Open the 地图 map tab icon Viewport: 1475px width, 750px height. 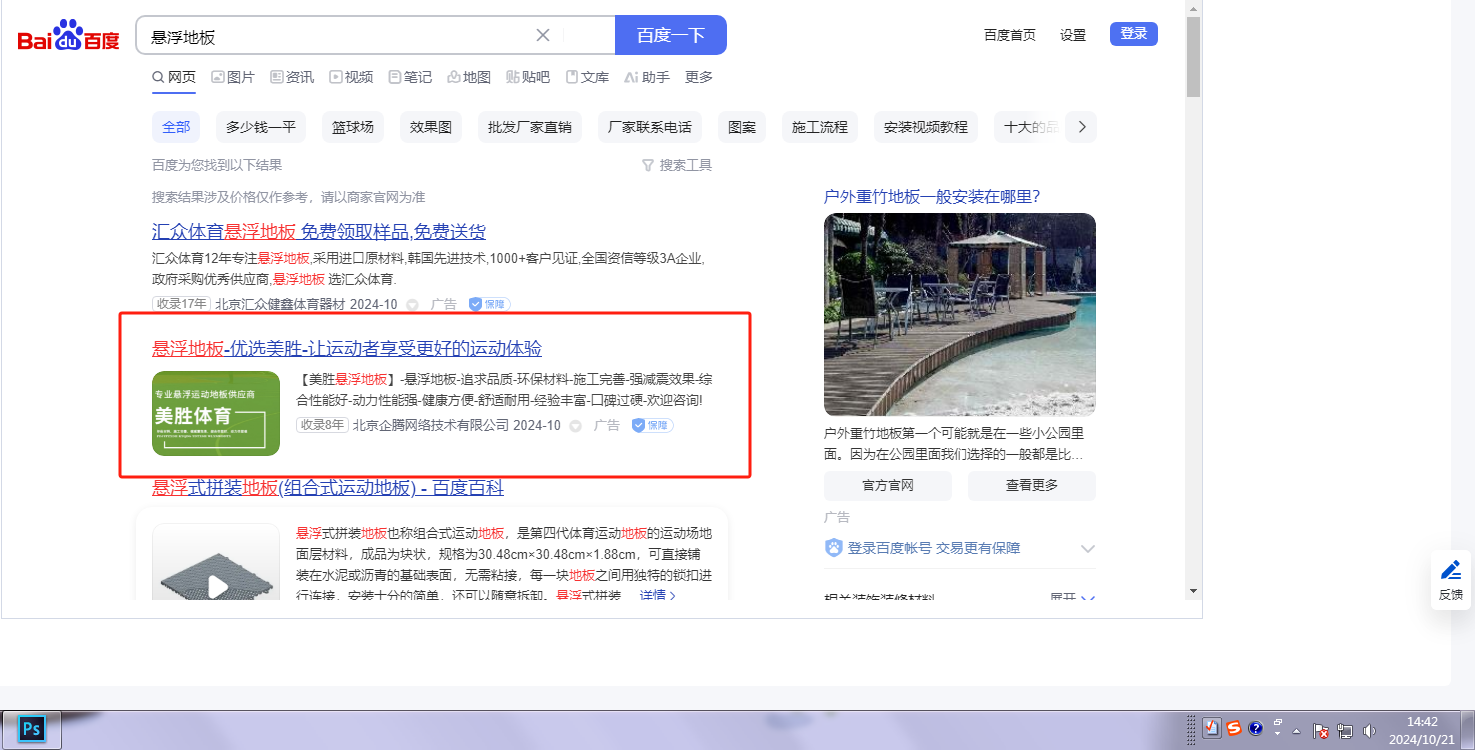pyautogui.click(x=454, y=77)
